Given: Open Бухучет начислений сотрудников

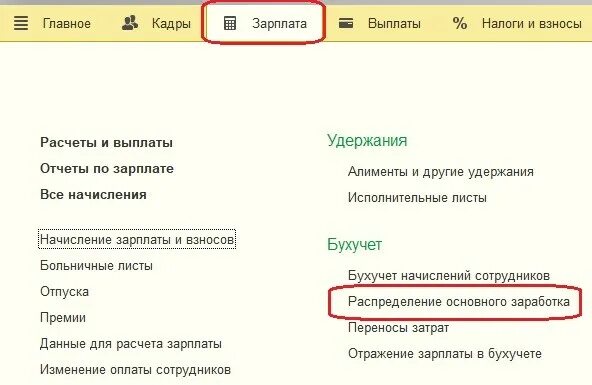Looking at the screenshot, I should [x=449, y=276].
